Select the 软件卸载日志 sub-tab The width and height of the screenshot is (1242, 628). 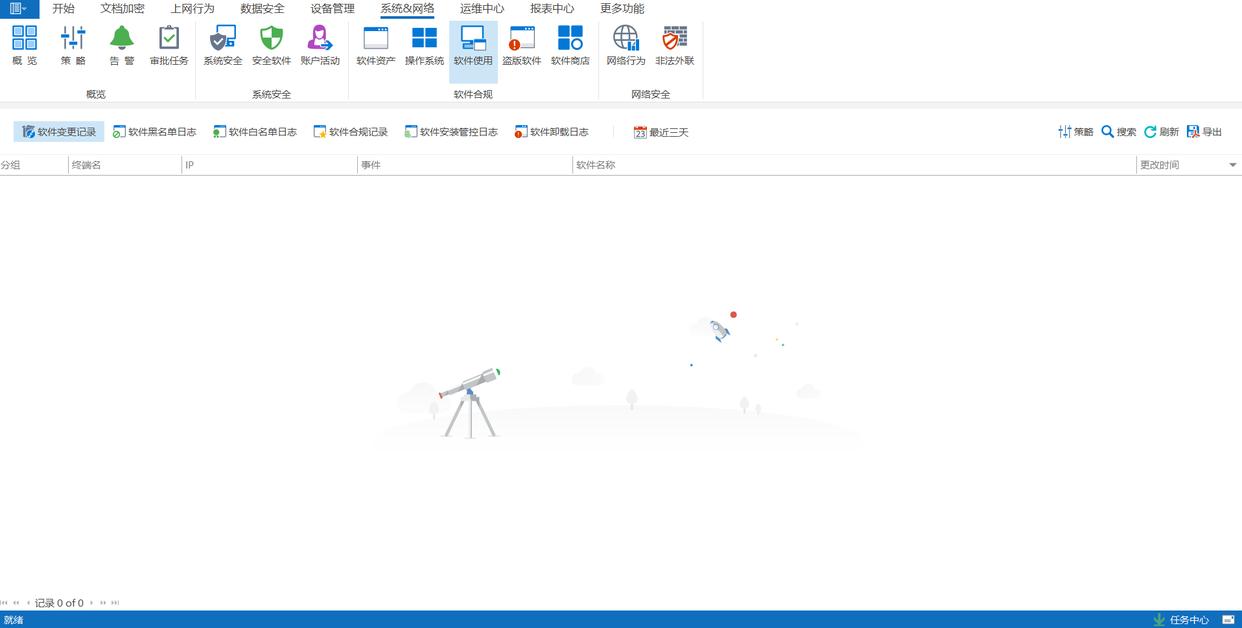552,132
